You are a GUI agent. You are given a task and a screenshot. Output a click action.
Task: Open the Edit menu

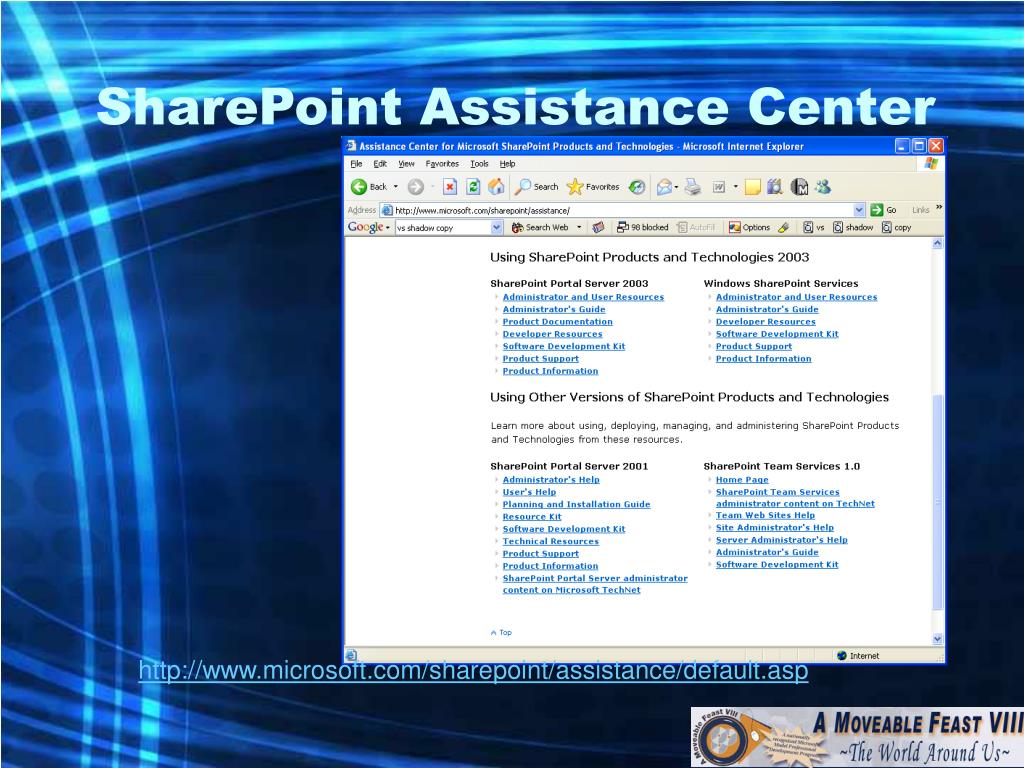(x=380, y=164)
